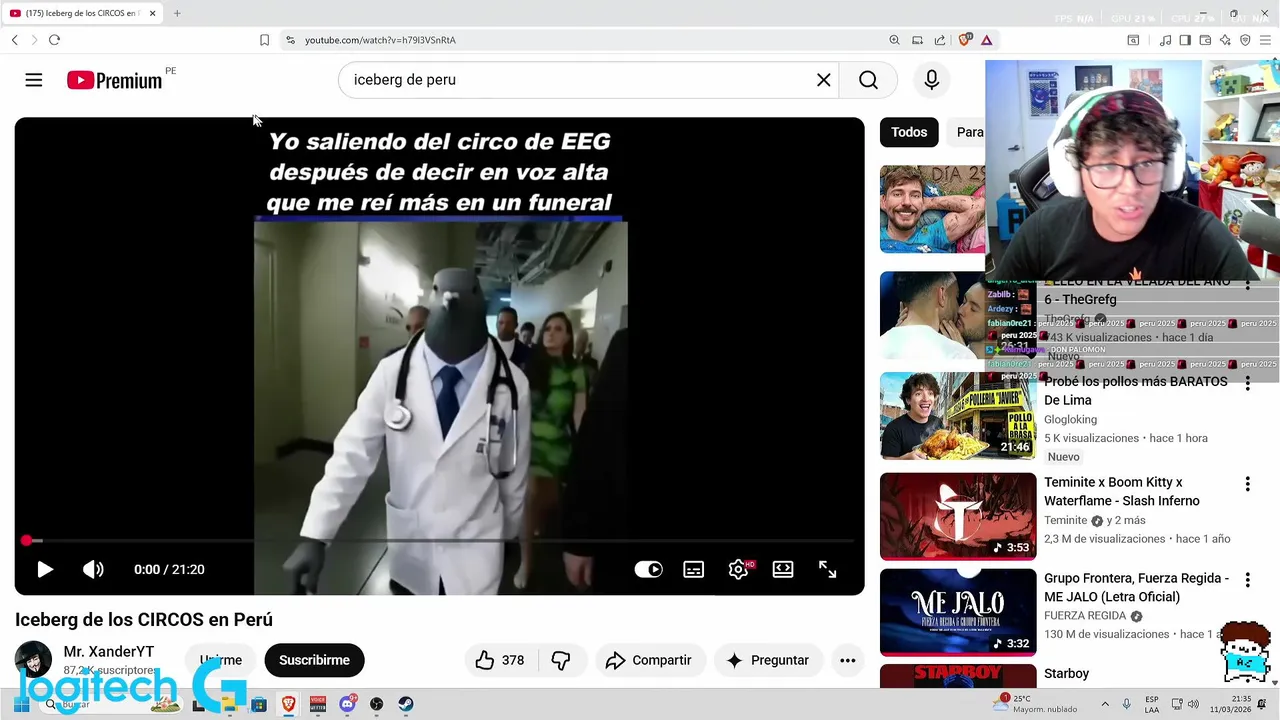Seek on the video progress bar
Screen dimensions: 1280x720
pos(440,541)
